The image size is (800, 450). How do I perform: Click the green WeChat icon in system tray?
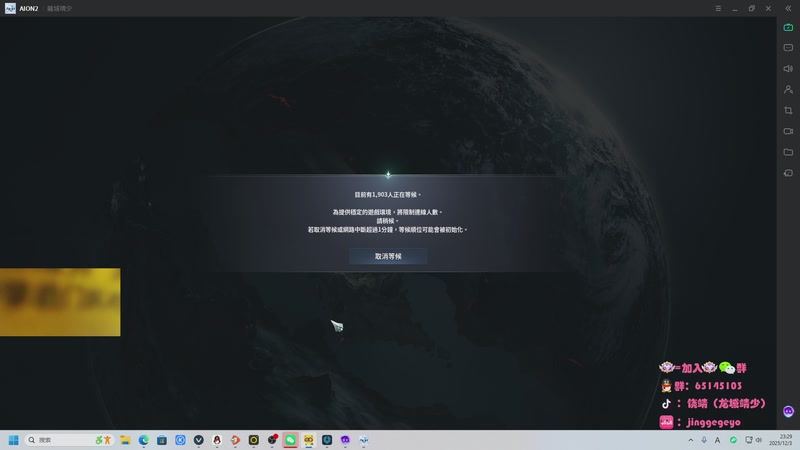point(733,440)
